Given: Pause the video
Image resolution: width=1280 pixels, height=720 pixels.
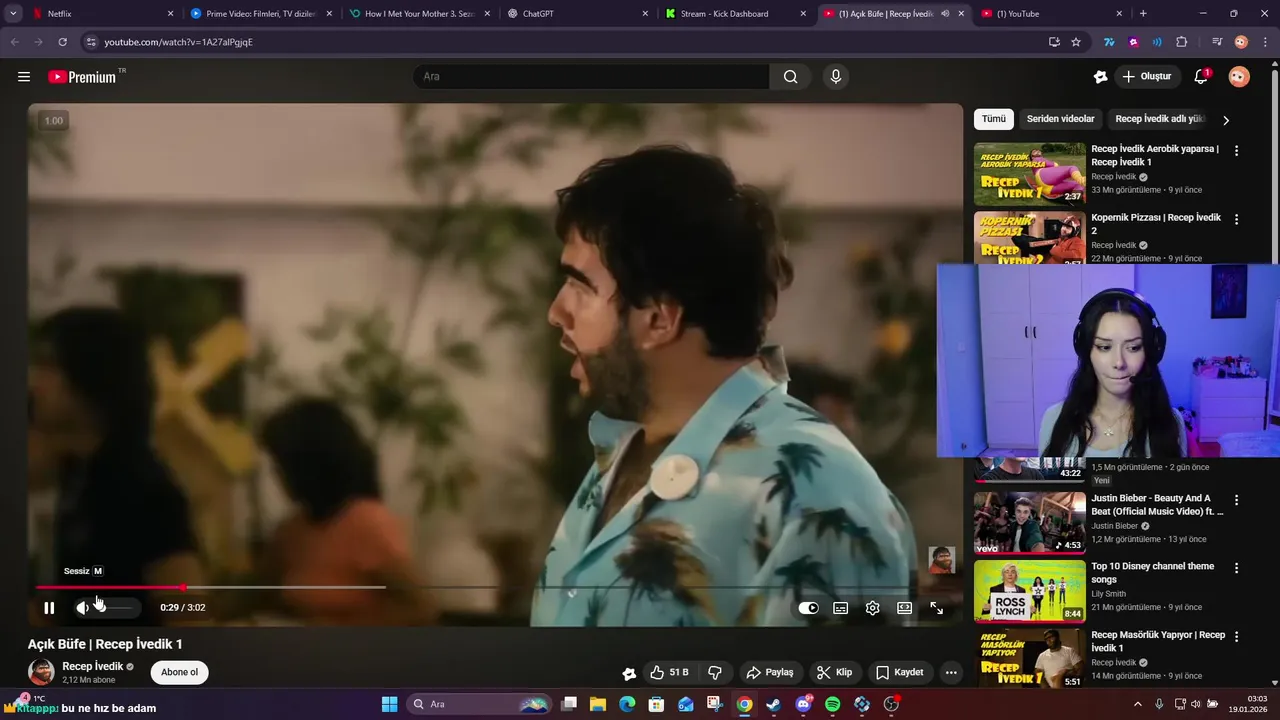Looking at the screenshot, I should click(x=49, y=608).
